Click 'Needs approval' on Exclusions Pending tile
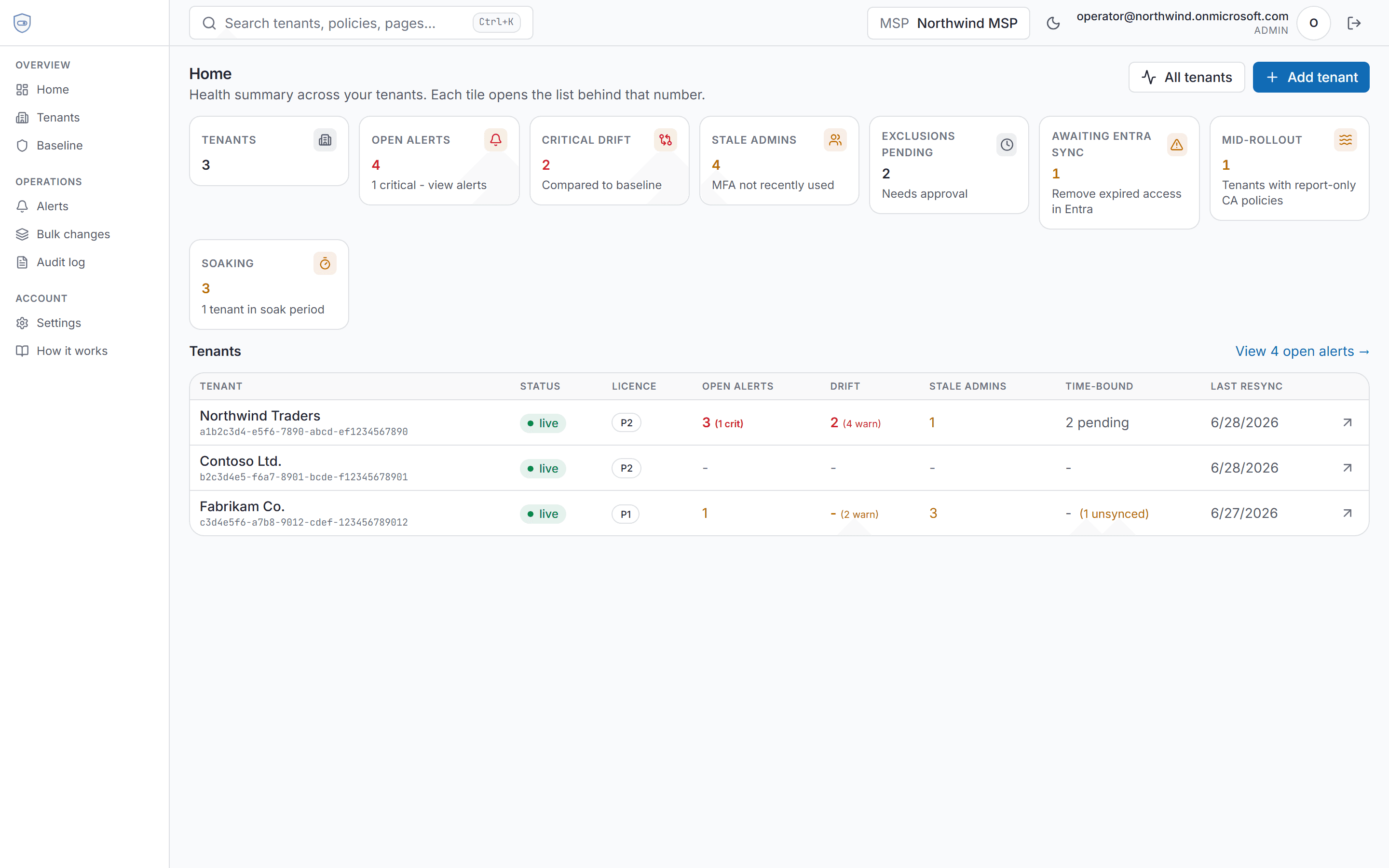The height and width of the screenshot is (868, 1389). tap(925, 193)
